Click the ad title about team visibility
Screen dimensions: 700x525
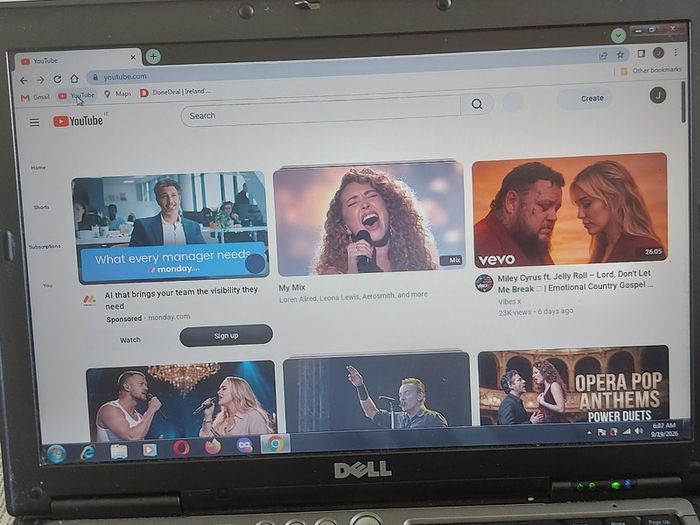(x=181, y=298)
